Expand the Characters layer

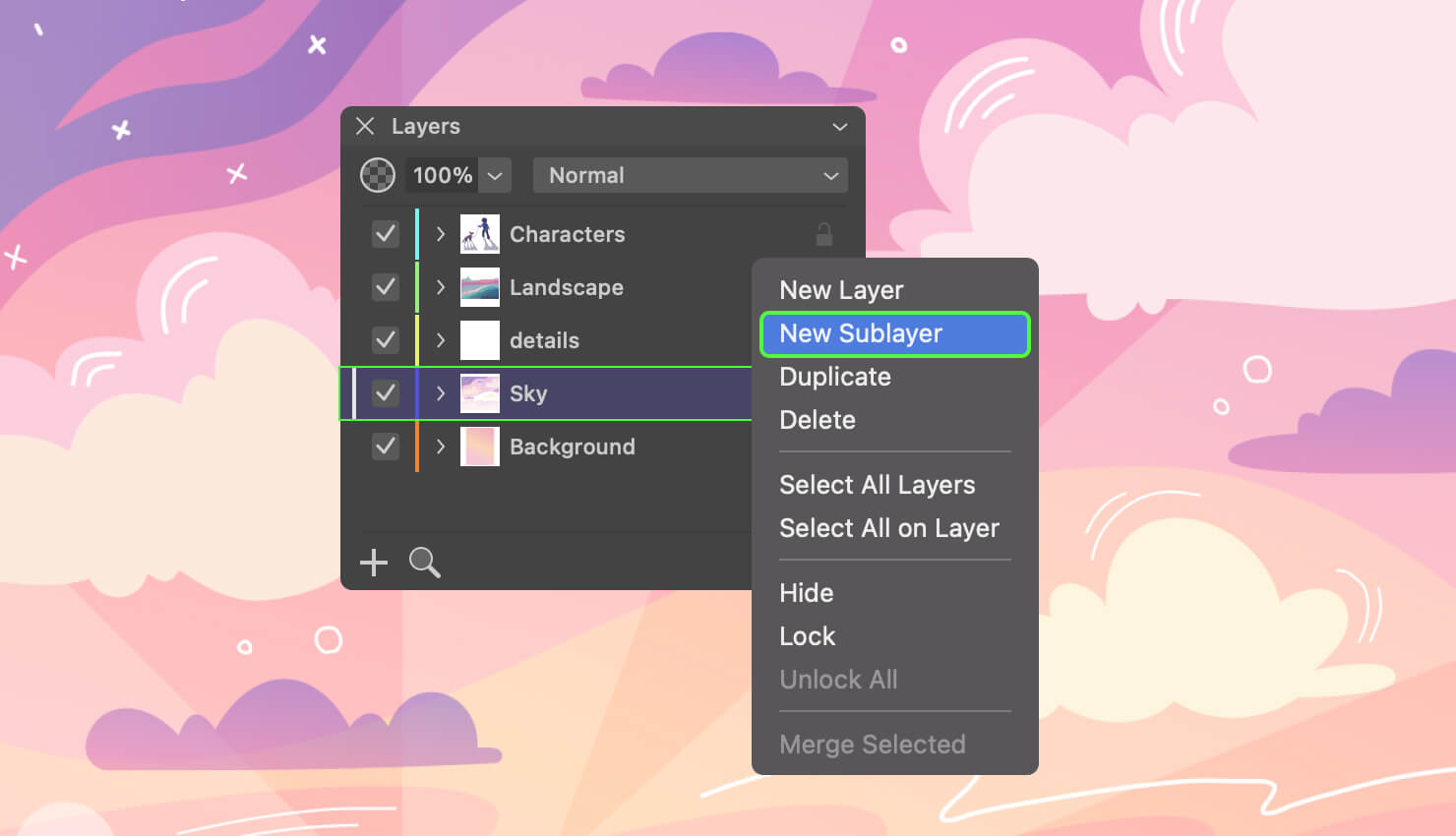click(441, 234)
